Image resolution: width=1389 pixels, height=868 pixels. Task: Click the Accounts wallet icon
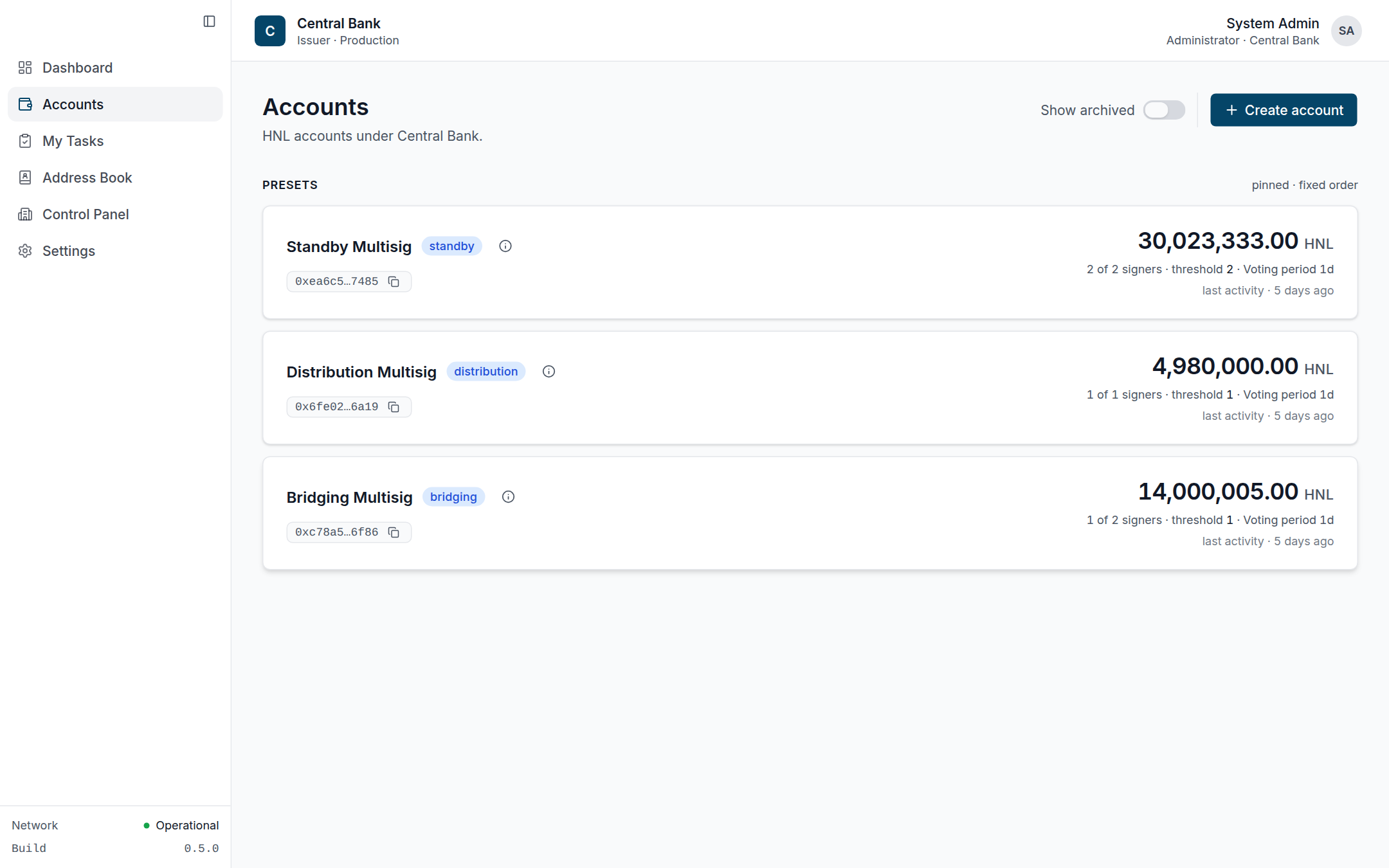(x=25, y=104)
